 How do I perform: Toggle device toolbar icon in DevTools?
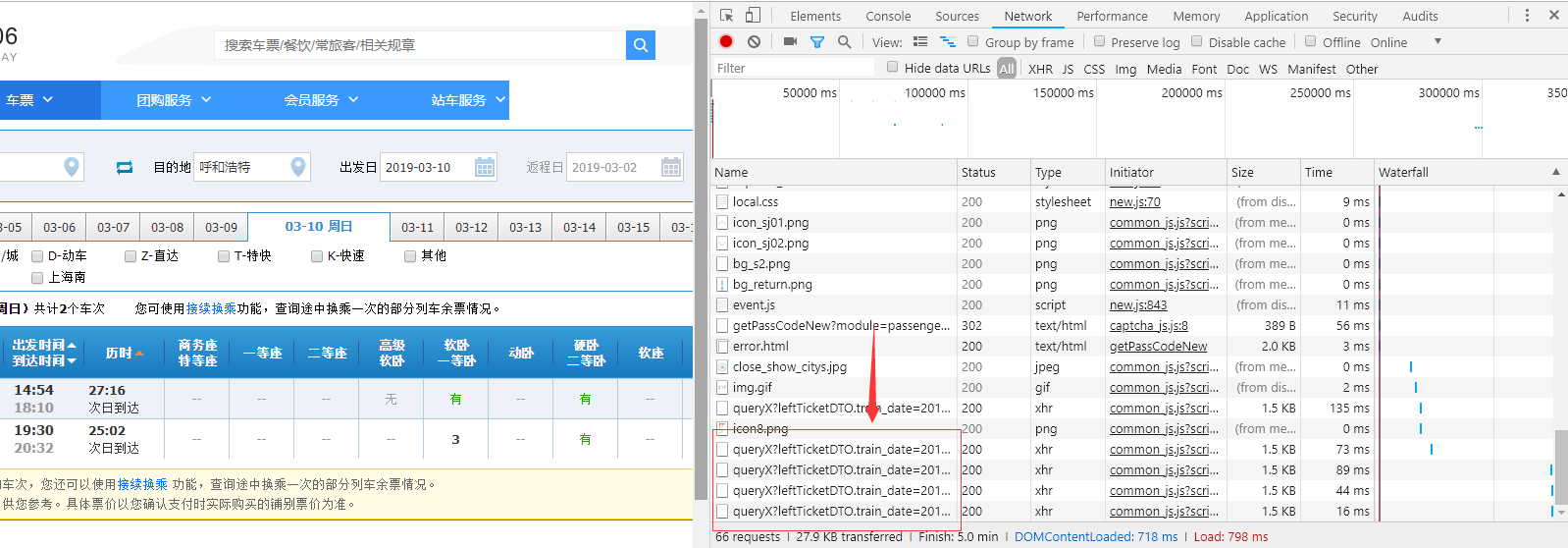[753, 15]
